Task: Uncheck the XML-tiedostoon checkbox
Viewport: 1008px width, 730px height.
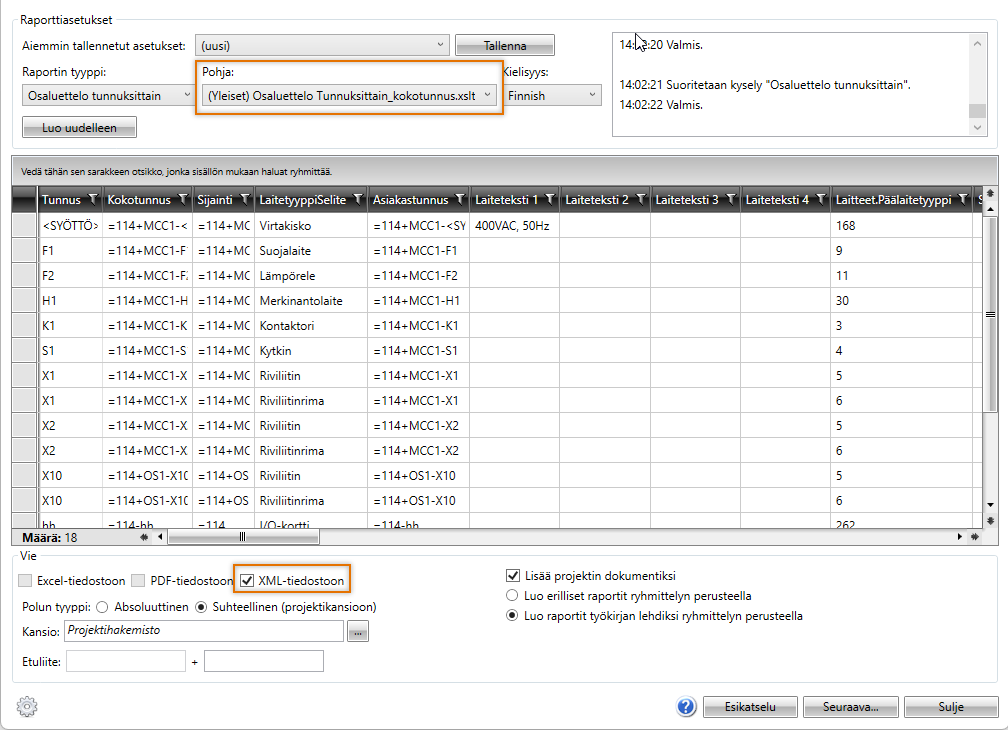Action: coord(247,579)
